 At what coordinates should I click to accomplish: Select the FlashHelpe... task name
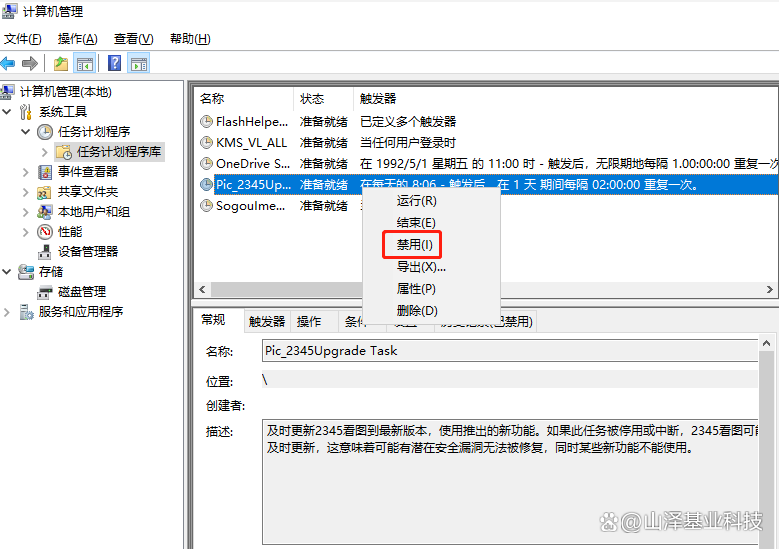[252, 121]
